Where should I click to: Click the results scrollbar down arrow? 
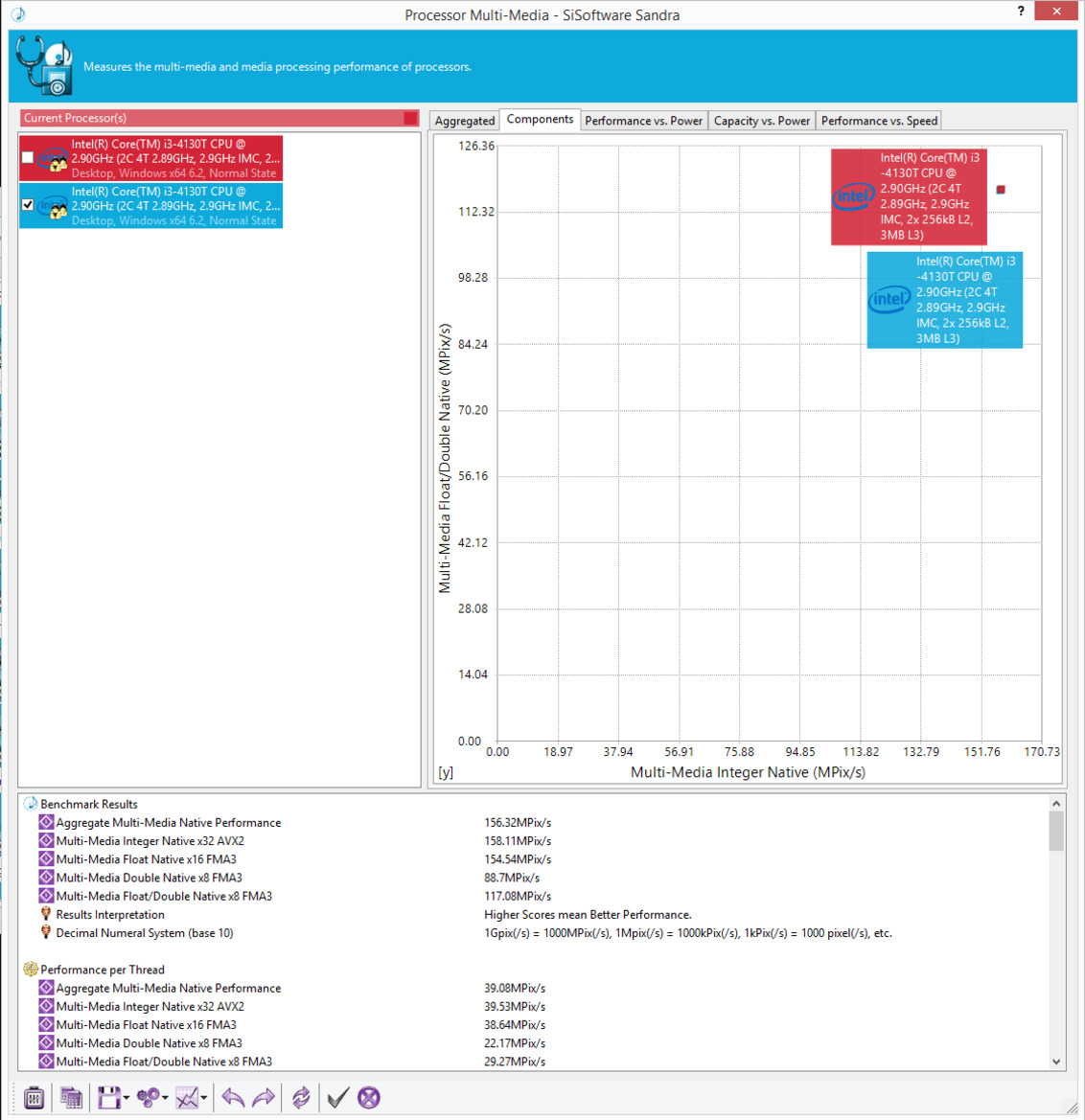click(1056, 1062)
